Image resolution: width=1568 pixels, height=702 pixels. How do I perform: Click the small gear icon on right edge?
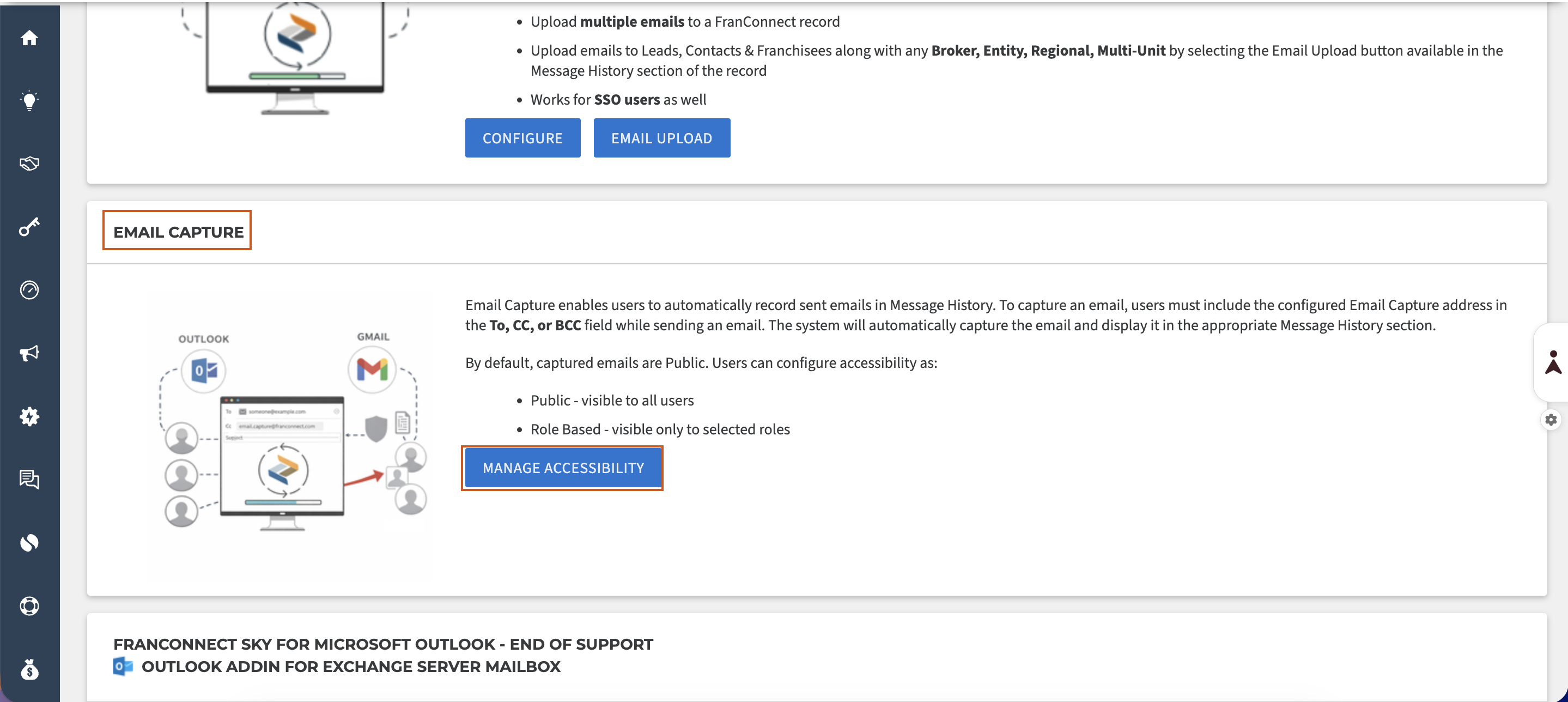tap(1551, 420)
